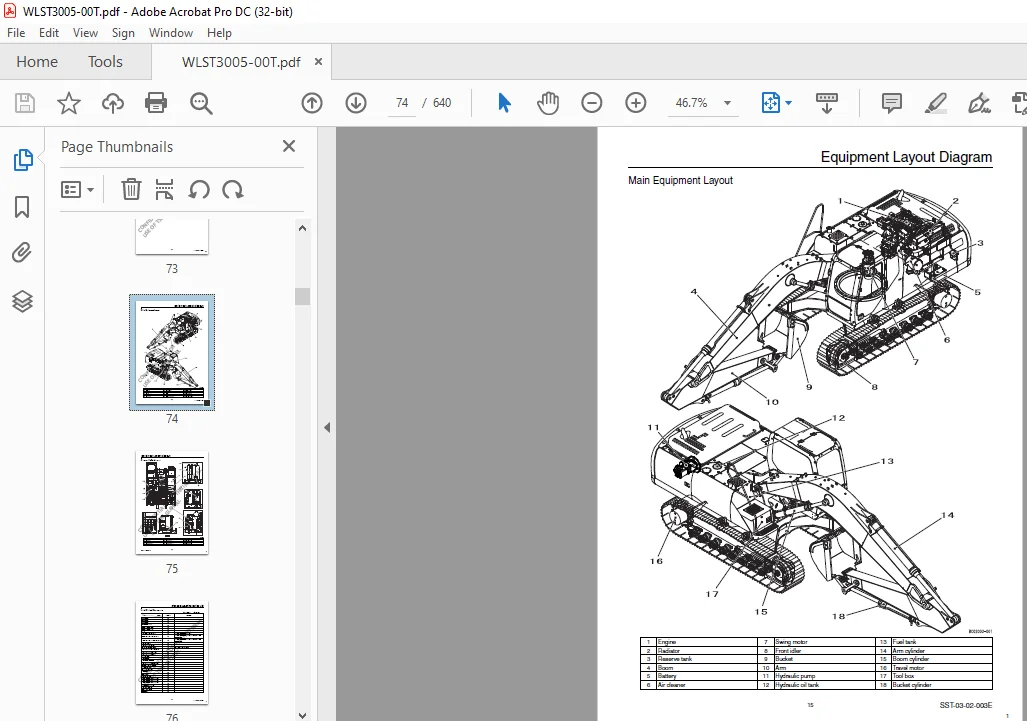The image size is (1027, 721).
Task: Click page label 74 under thumbnail
Action: (172, 418)
